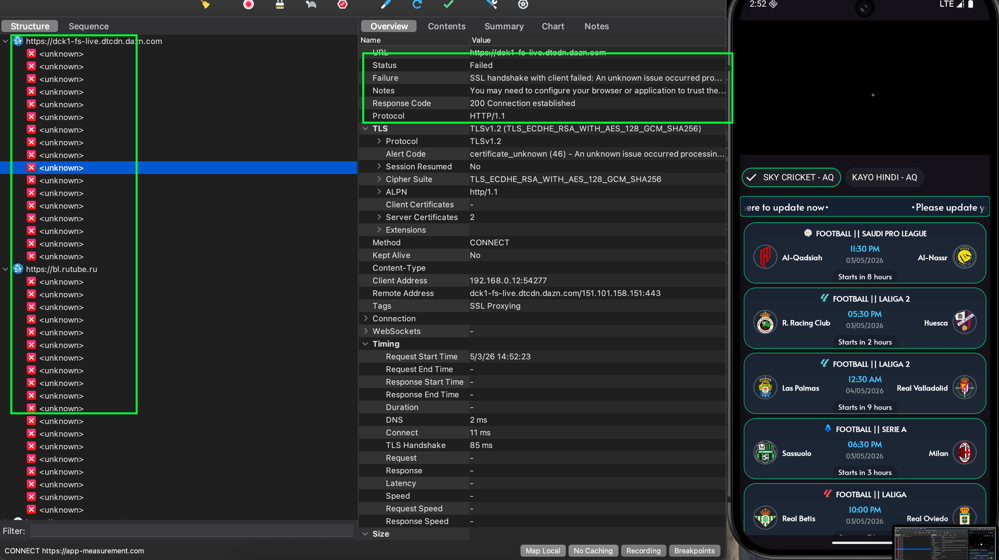Open the Summary tab
Screen dimensions: 999x560
(504, 26)
